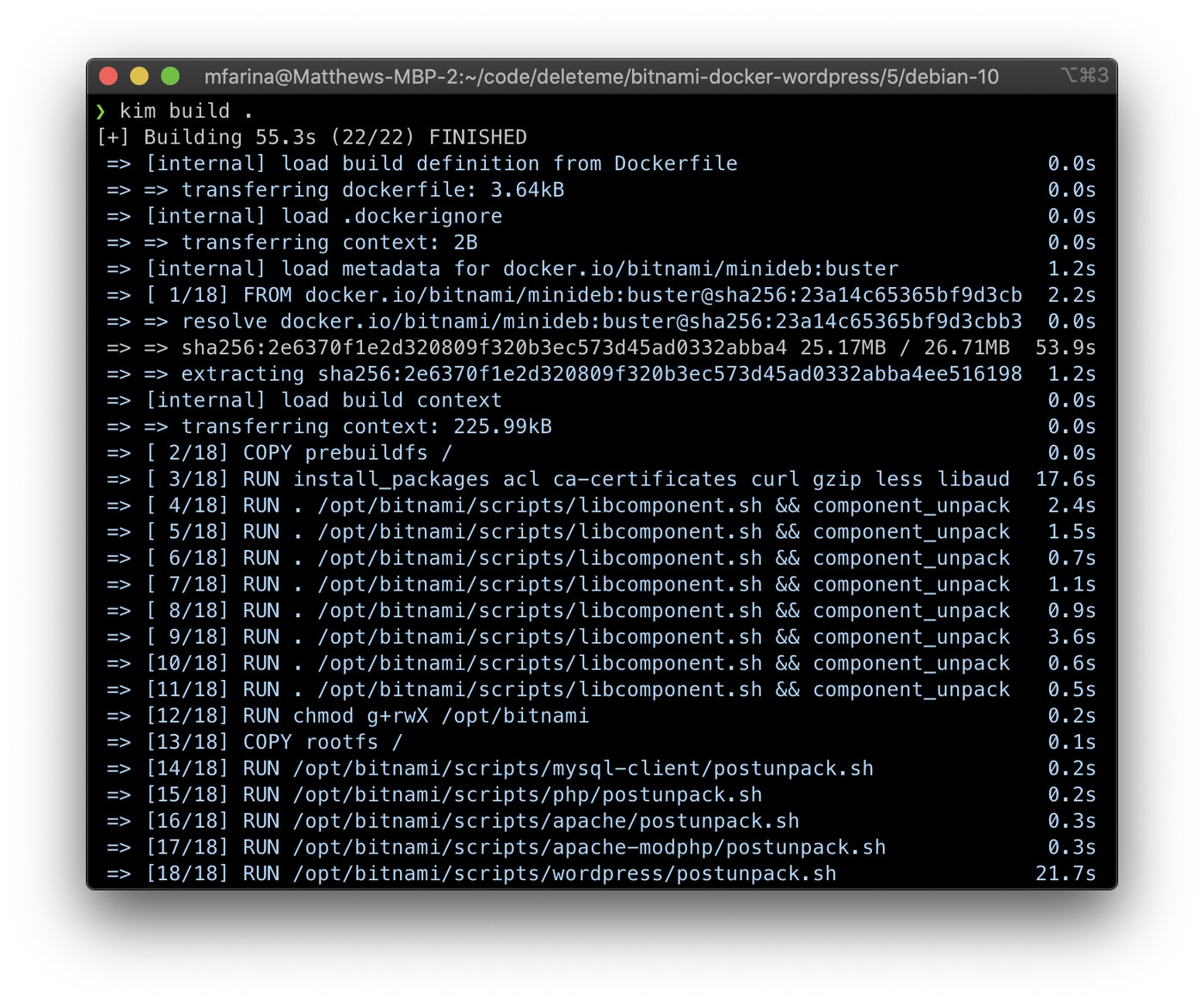Image resolution: width=1204 pixels, height=1004 pixels.
Task: Click the '[13/18] COPY rootfs /' line
Action: click(x=273, y=743)
